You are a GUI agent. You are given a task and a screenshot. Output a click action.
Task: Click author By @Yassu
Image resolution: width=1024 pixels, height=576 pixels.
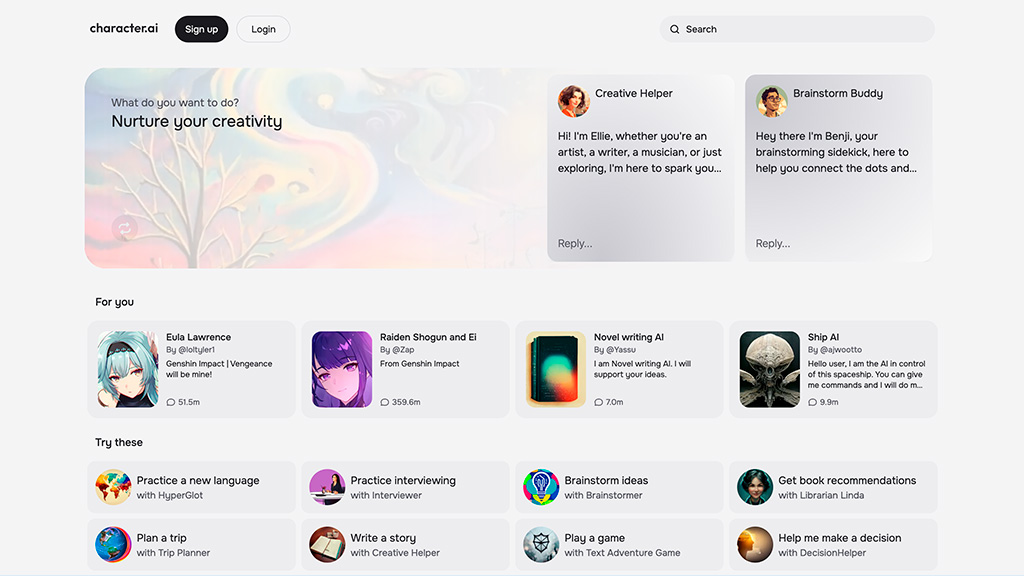point(615,350)
